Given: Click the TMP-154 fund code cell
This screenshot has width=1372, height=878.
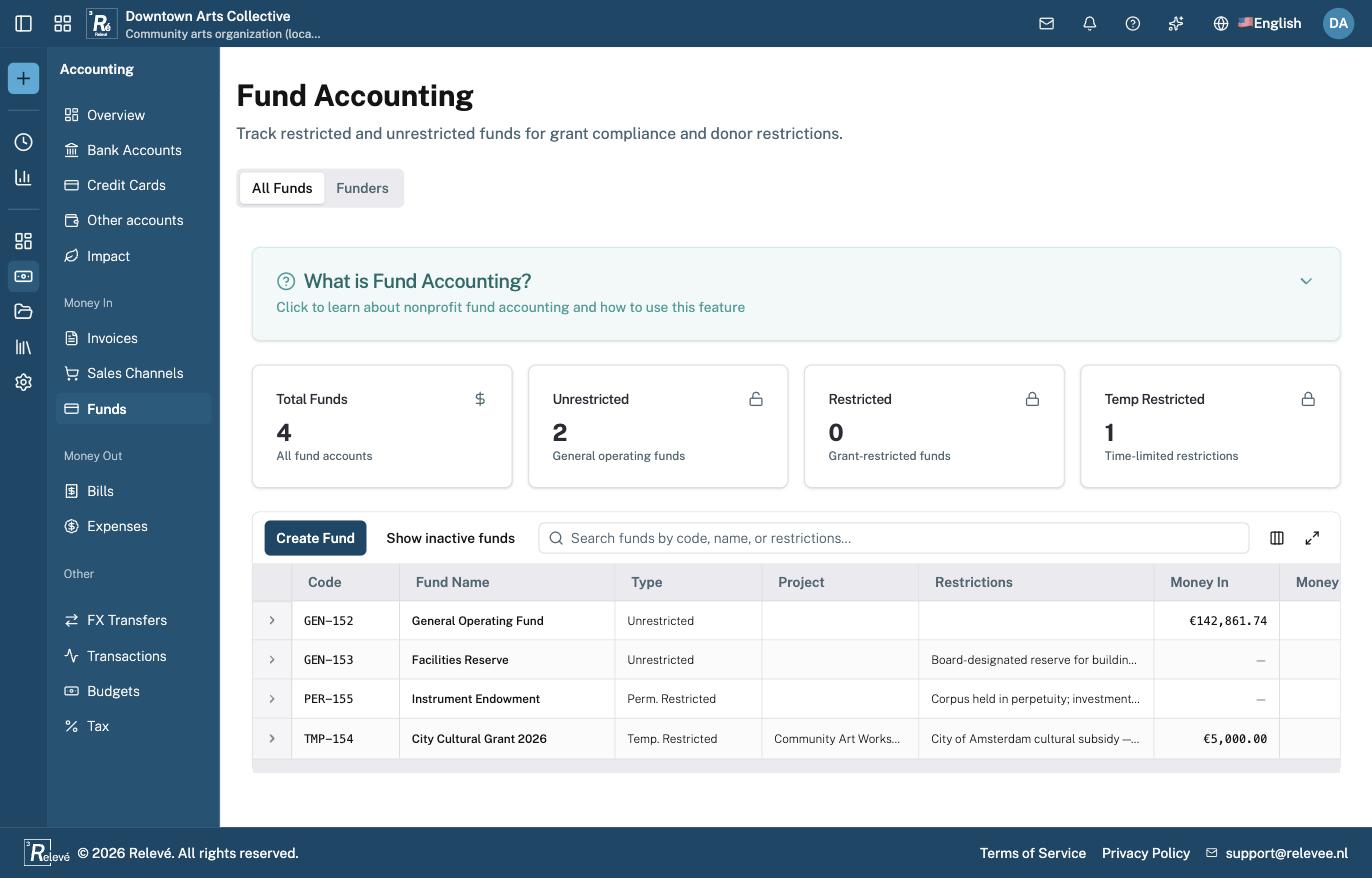Looking at the screenshot, I should pos(345,739).
